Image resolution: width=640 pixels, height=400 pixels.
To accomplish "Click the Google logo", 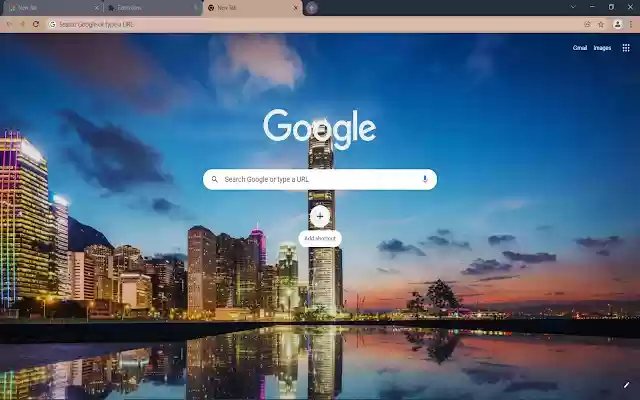I will click(x=320, y=128).
